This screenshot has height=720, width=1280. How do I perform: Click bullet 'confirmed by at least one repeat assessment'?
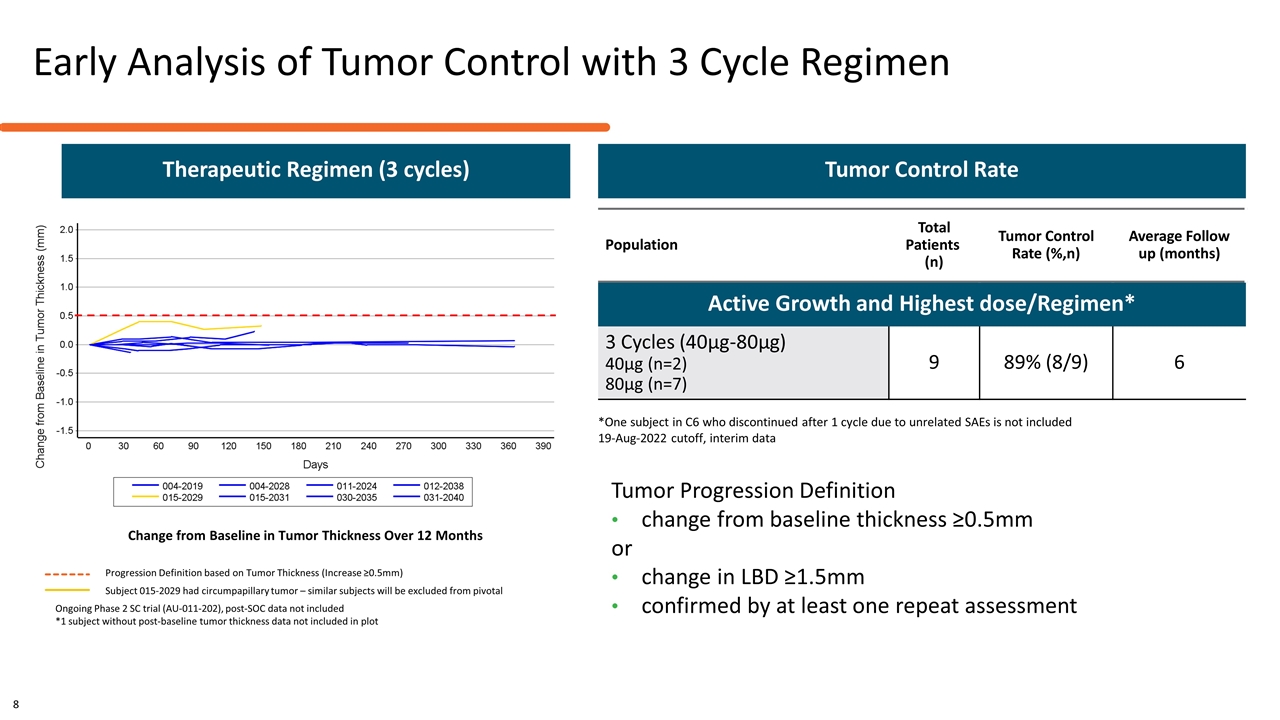859,606
